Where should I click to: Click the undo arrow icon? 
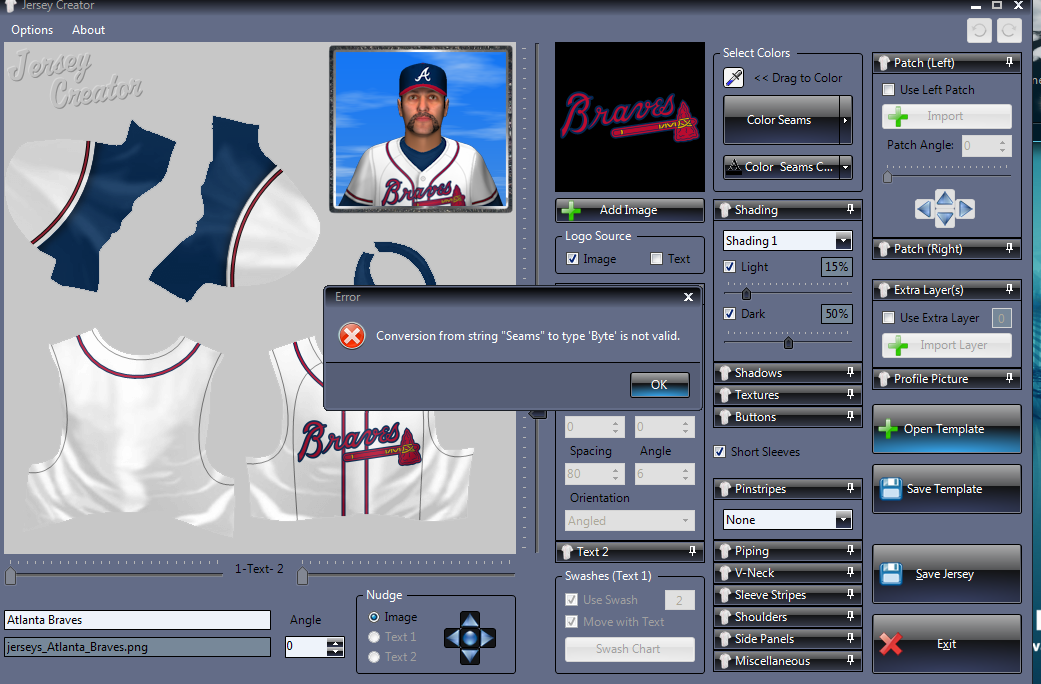tap(979, 30)
